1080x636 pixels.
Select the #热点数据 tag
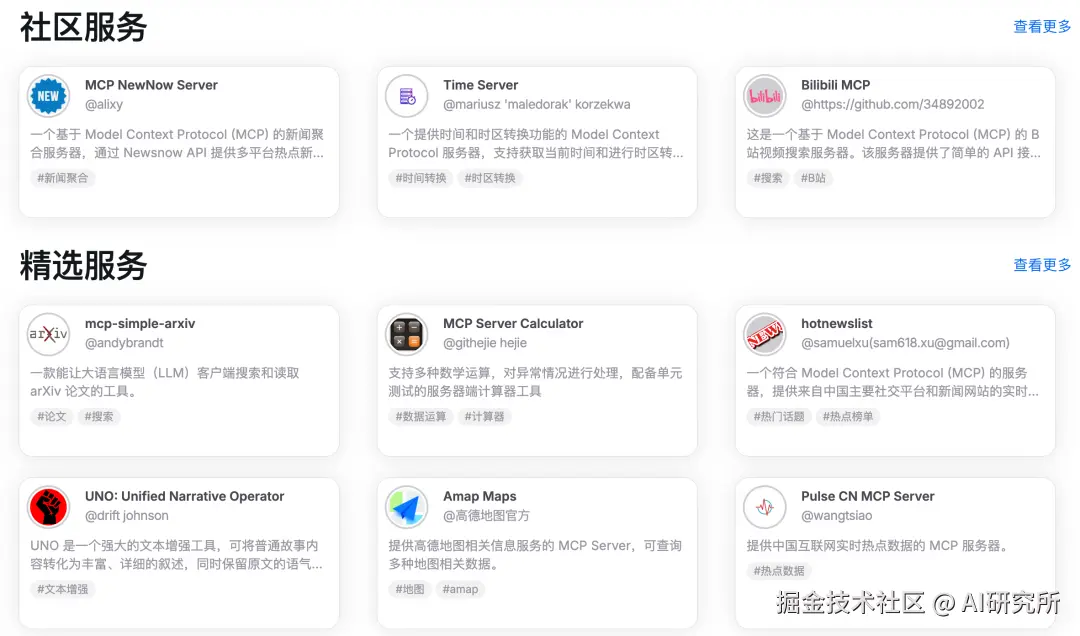pyautogui.click(x=779, y=571)
